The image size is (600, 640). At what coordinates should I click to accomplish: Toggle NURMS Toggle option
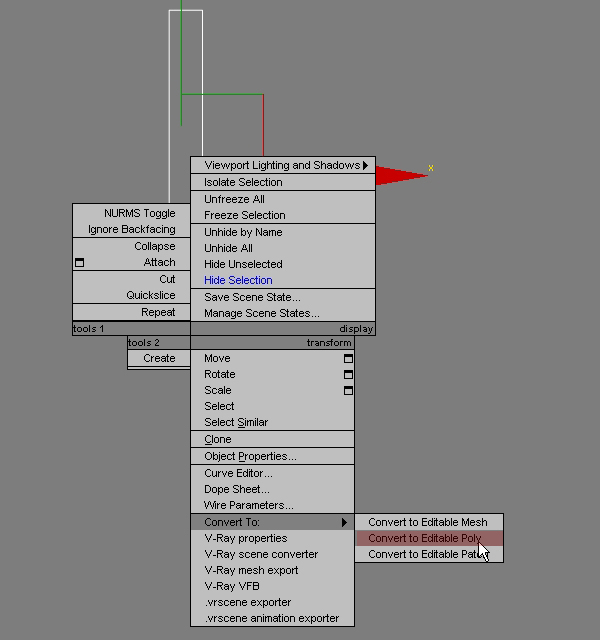pyautogui.click(x=139, y=213)
